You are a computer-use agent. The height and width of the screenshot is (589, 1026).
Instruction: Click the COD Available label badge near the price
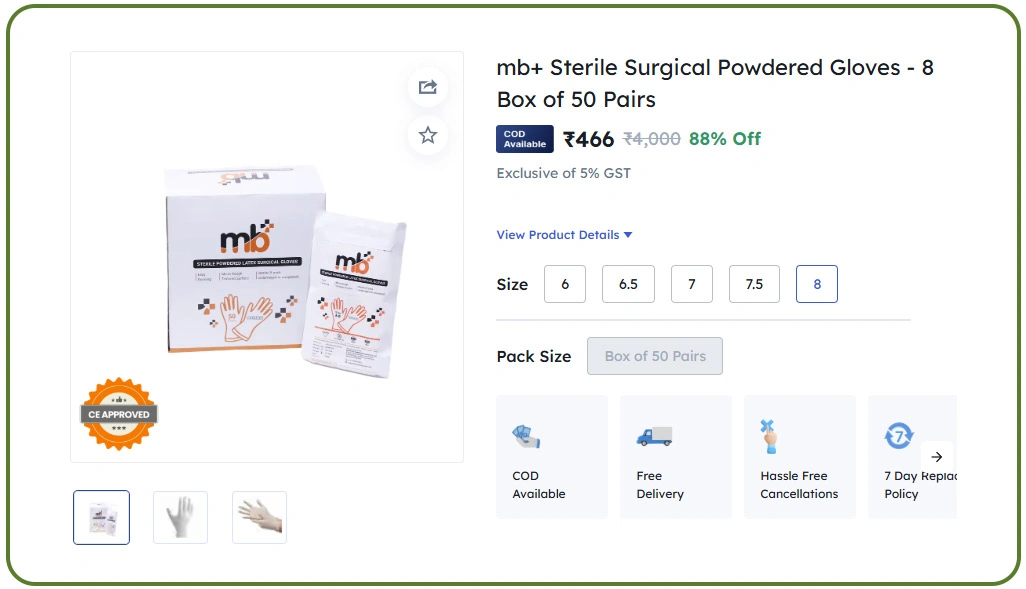pyautogui.click(x=524, y=139)
